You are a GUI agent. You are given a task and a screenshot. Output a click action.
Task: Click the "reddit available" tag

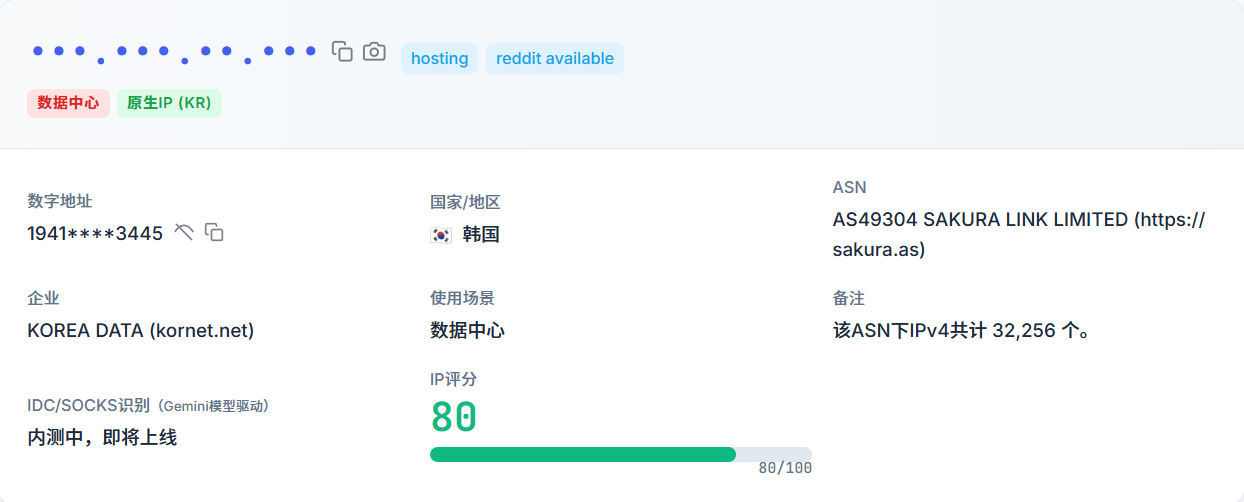[x=555, y=58]
